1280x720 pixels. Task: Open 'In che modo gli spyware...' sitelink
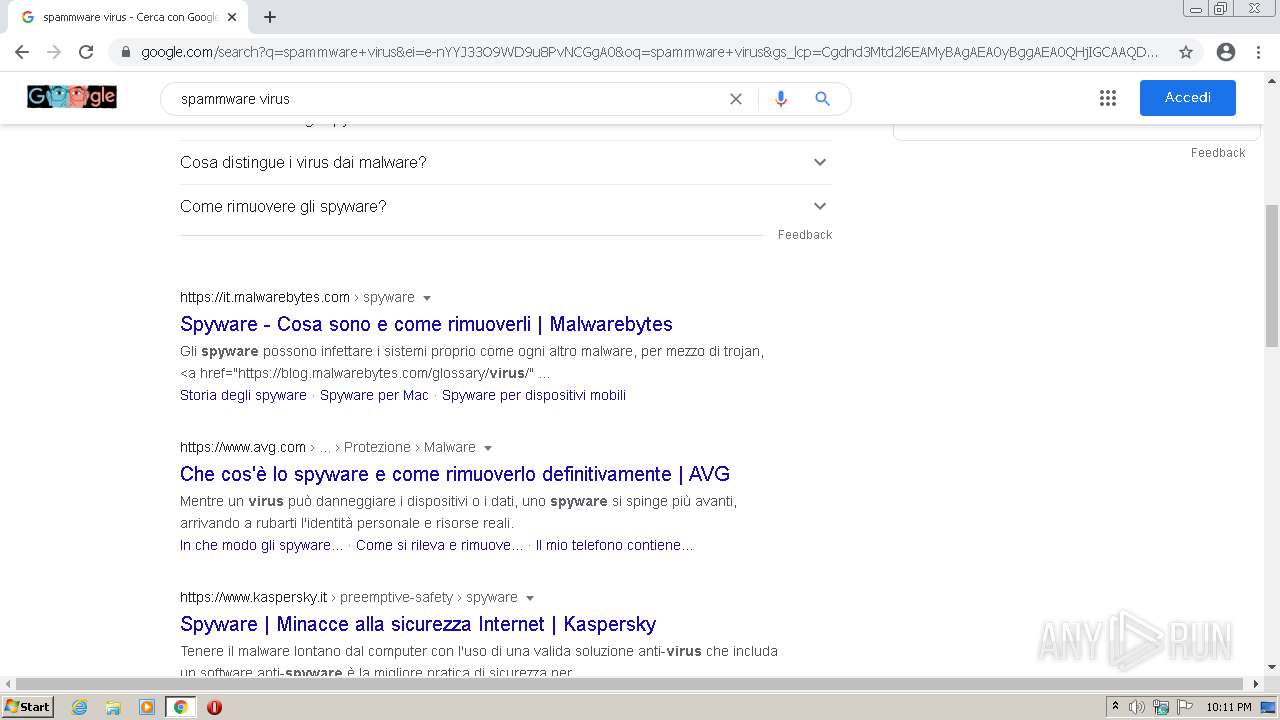tap(261, 545)
